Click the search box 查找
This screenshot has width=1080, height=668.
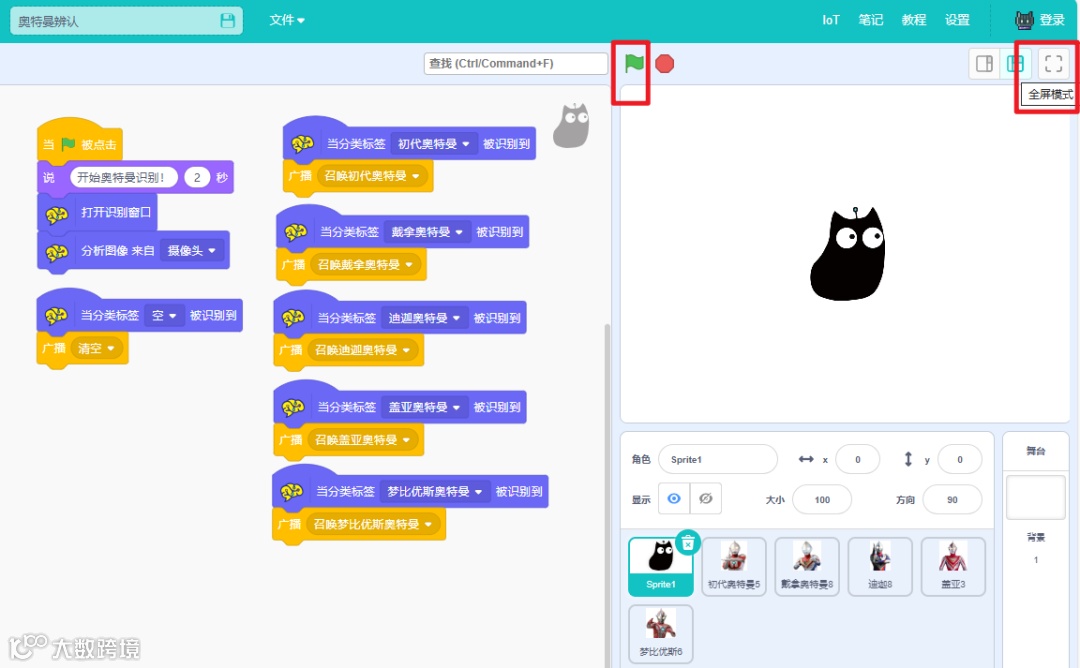515,63
